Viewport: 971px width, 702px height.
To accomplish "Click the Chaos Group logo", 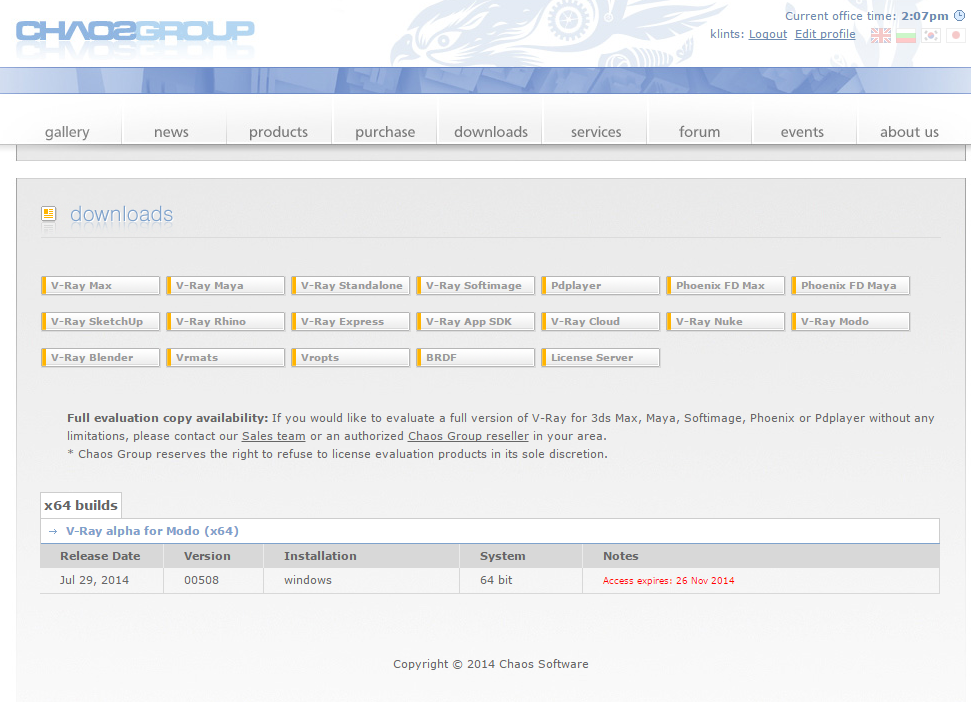I will 135,31.
